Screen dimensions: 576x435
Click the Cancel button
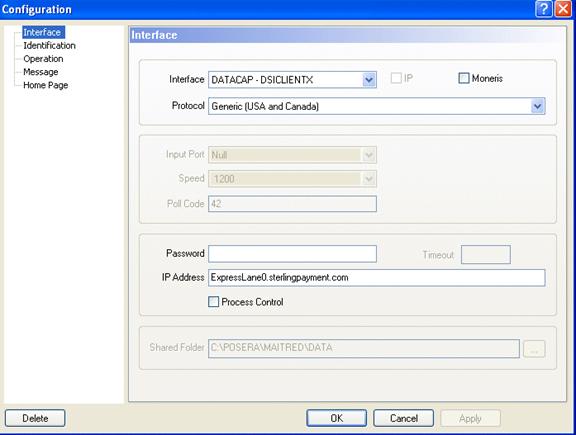403,418
